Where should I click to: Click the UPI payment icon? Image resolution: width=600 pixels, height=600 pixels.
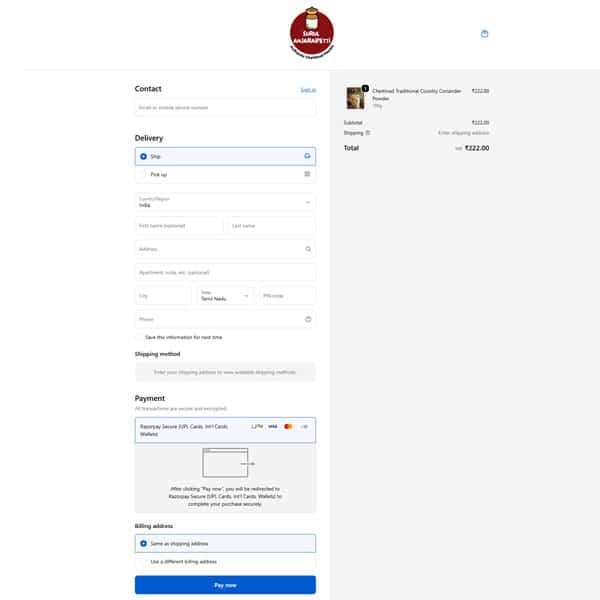coord(256,426)
